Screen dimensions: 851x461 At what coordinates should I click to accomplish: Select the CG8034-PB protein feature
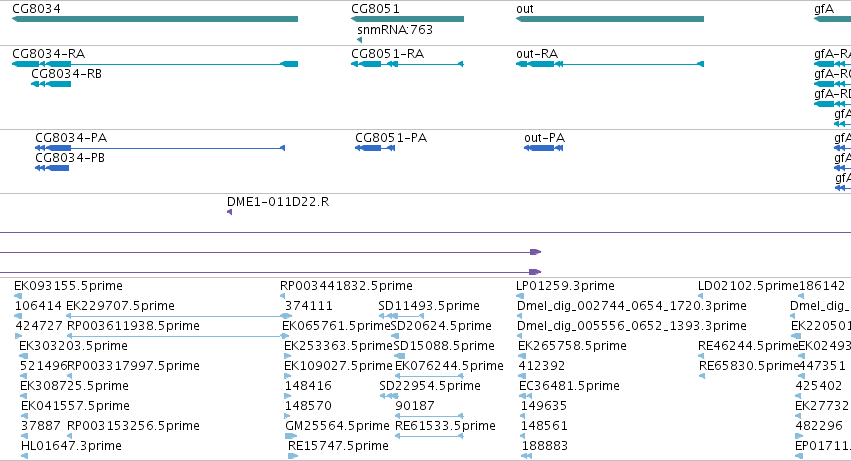52,168
